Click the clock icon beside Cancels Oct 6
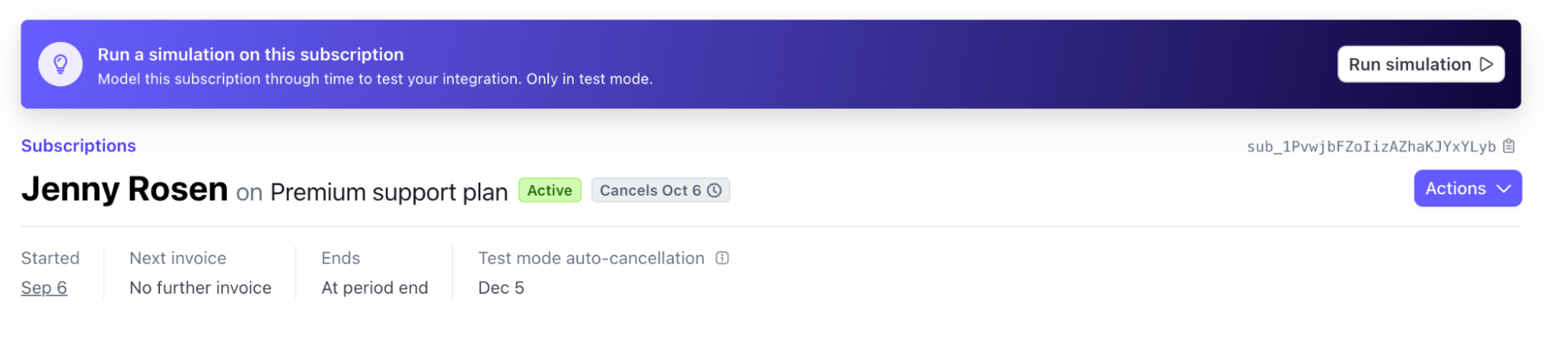This screenshot has height=337, width=1568. click(715, 190)
